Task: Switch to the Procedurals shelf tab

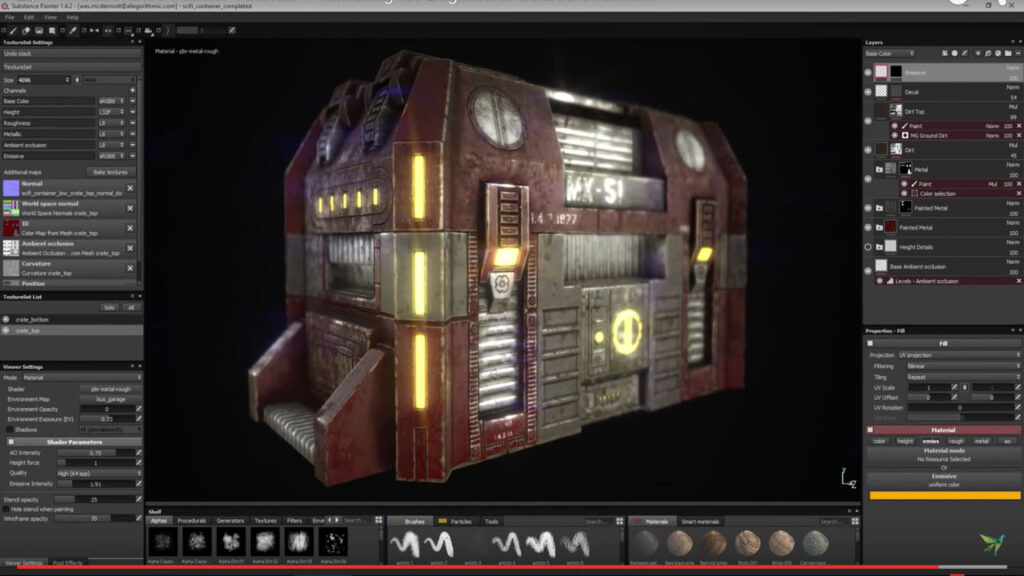Action: (191, 520)
